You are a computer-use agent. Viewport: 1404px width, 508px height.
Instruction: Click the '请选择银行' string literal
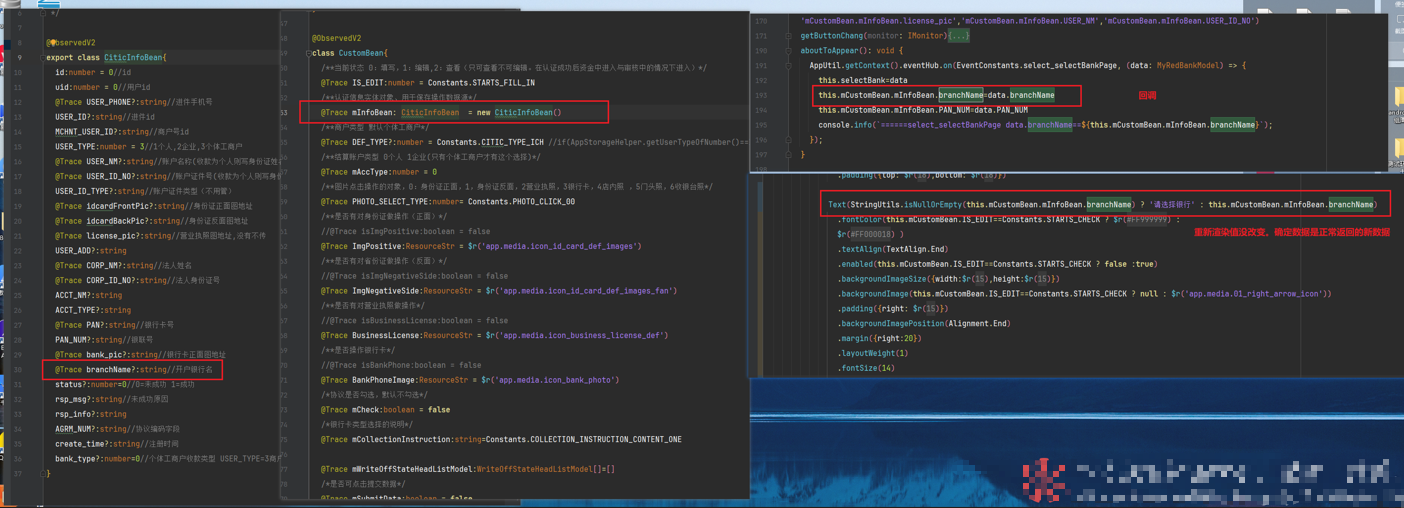[1175, 205]
